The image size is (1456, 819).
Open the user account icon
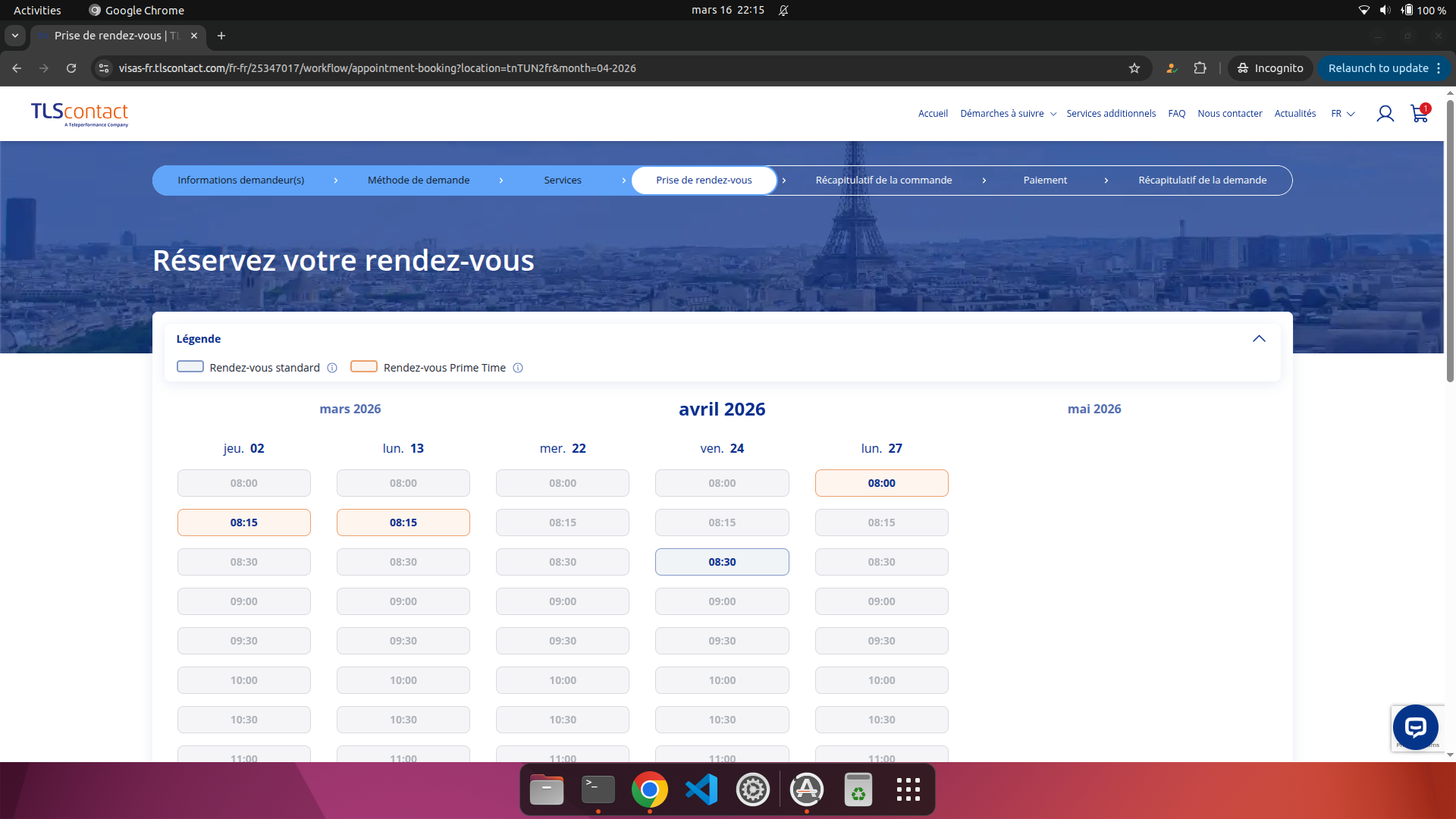point(1385,113)
